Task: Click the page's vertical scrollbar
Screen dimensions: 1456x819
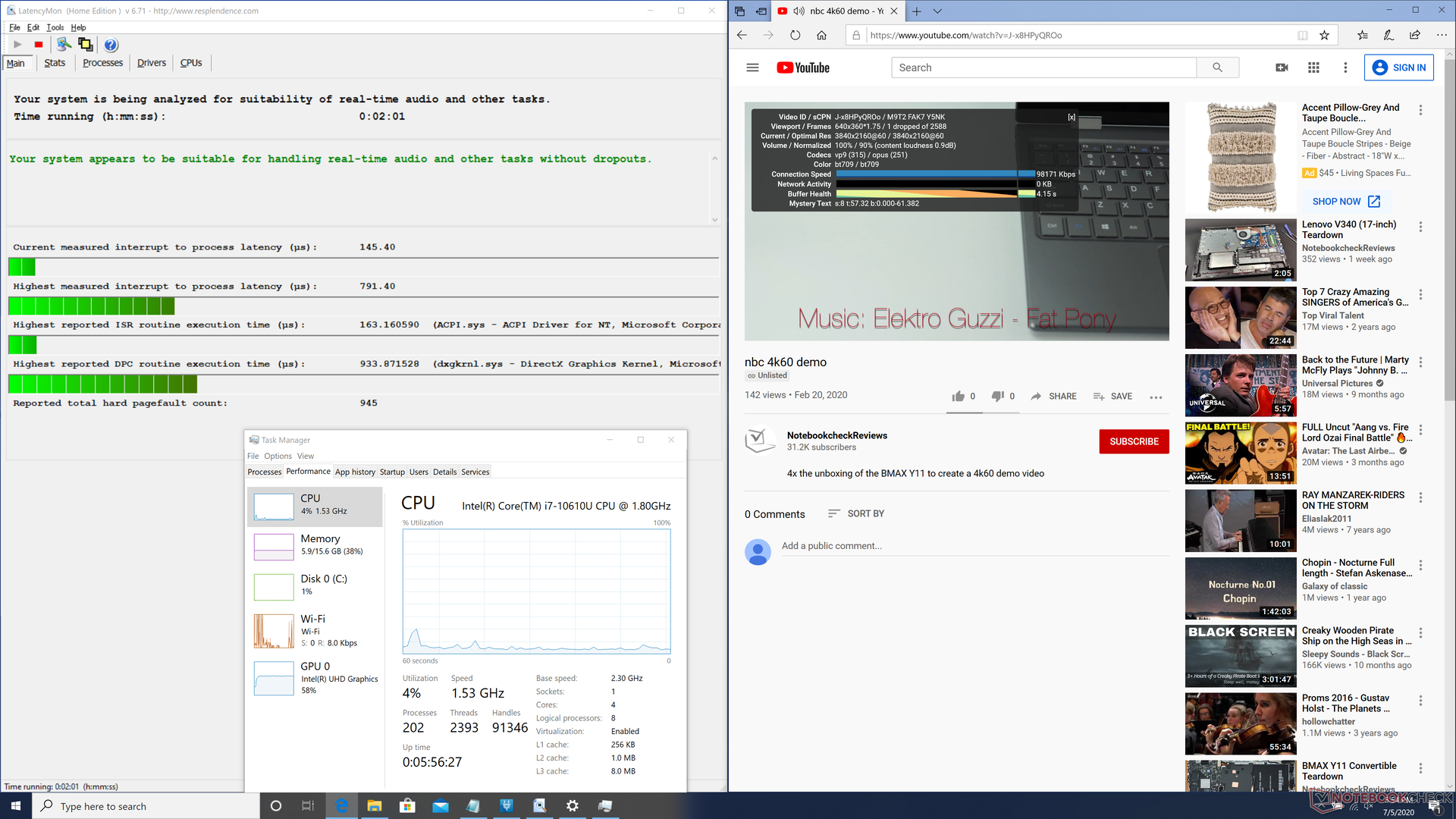Action: pos(1449,227)
